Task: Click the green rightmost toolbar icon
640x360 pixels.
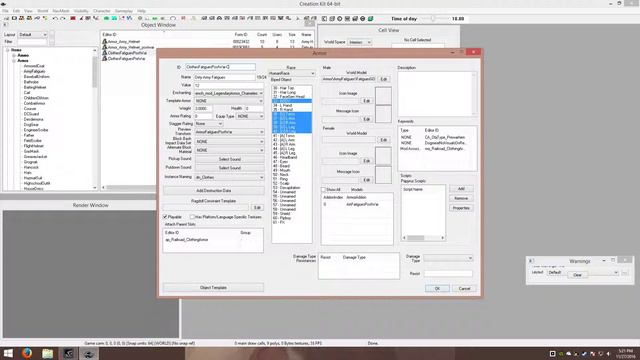Action: [370, 19]
